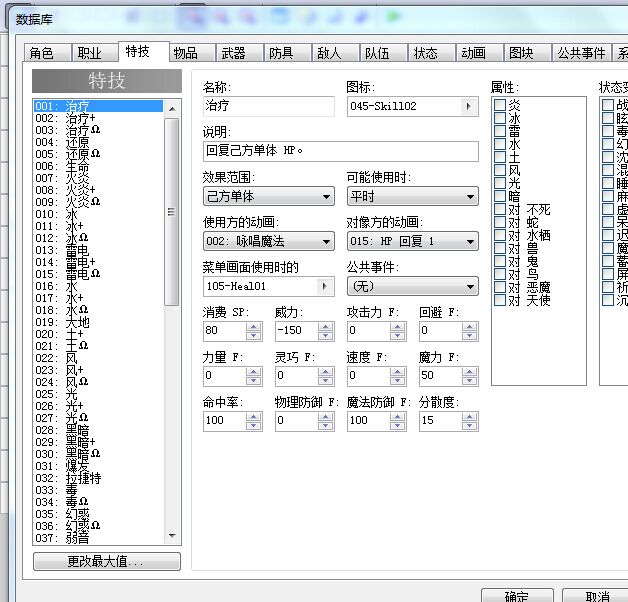Open the 图标 picker arrow for 045-Skill02
Viewport: 628px width, 602px height.
pos(468,106)
